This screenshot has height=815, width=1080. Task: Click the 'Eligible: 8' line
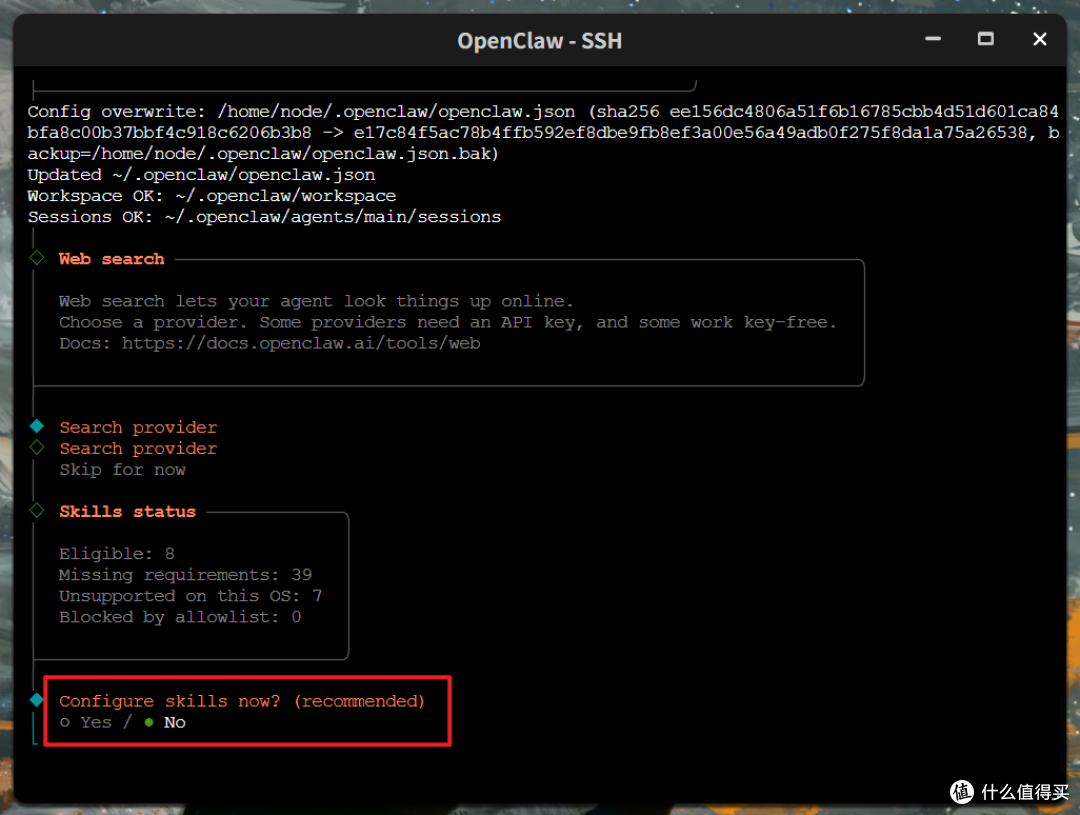pyautogui.click(x=116, y=554)
